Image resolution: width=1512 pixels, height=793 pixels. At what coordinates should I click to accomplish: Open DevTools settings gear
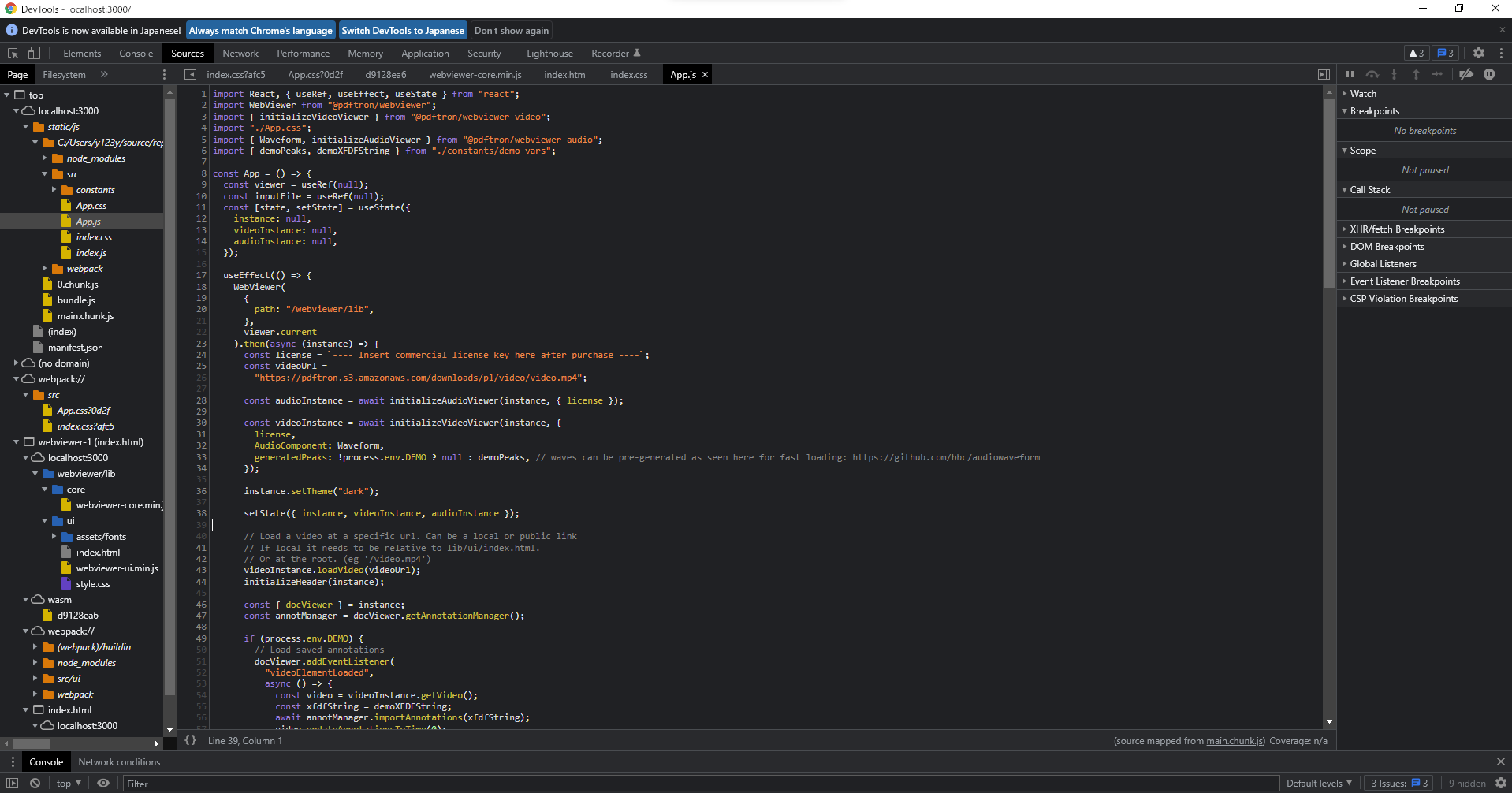[x=1479, y=53]
